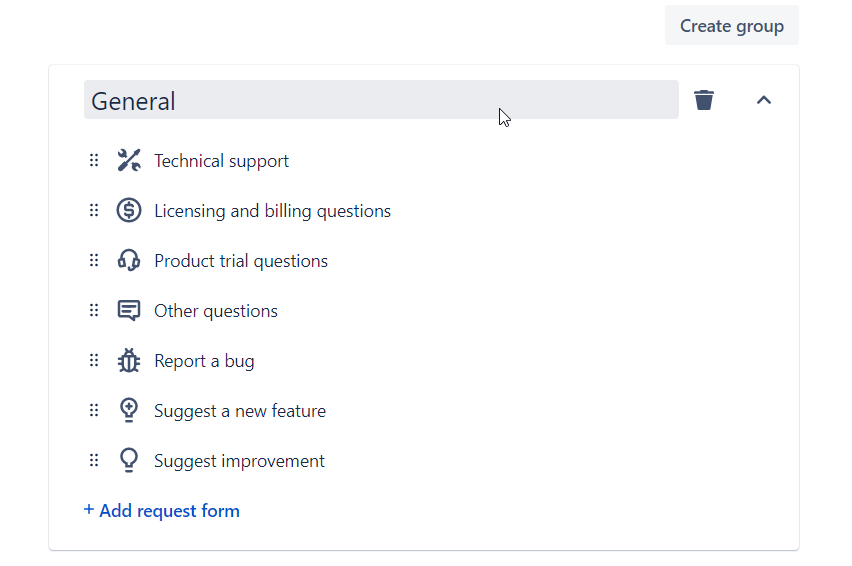Add a new request form
Screen dimensions: 852x566
tap(162, 511)
